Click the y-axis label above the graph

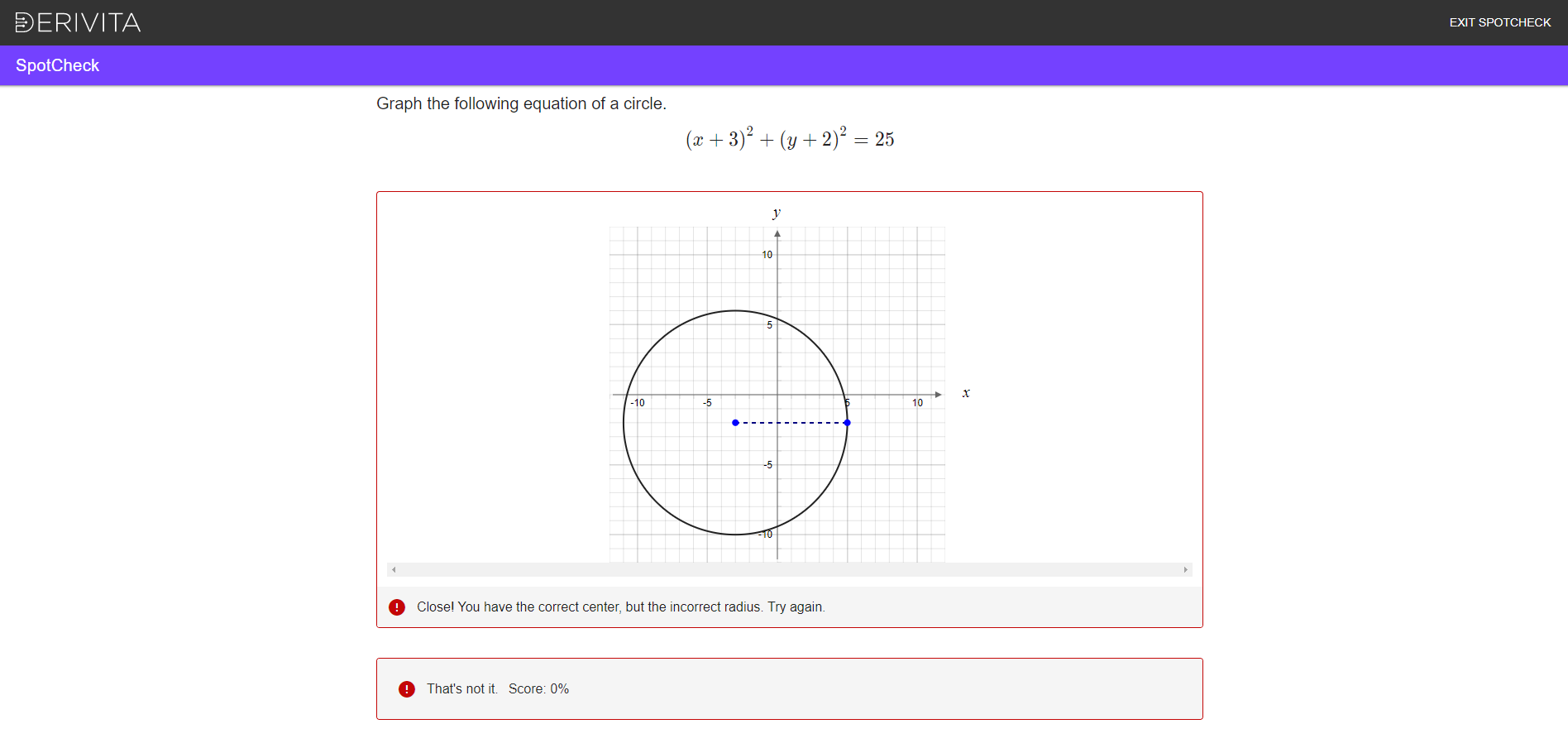click(x=777, y=213)
